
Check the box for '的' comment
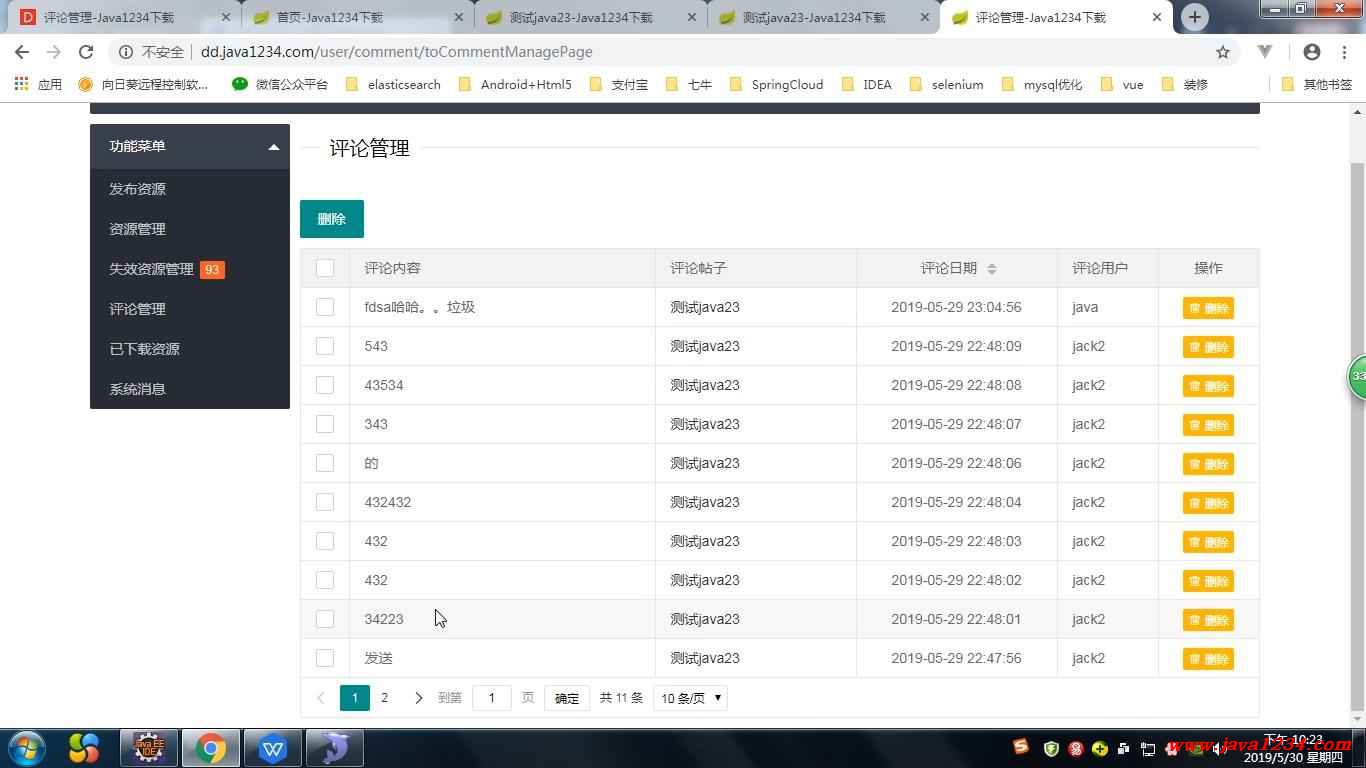(325, 463)
